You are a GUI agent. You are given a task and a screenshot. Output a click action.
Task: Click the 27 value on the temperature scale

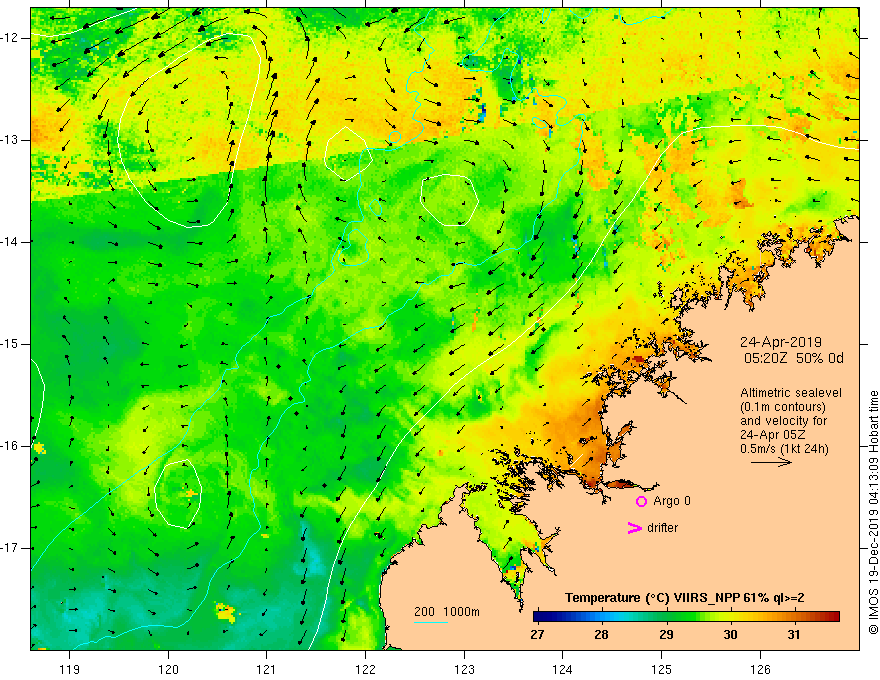point(537,635)
